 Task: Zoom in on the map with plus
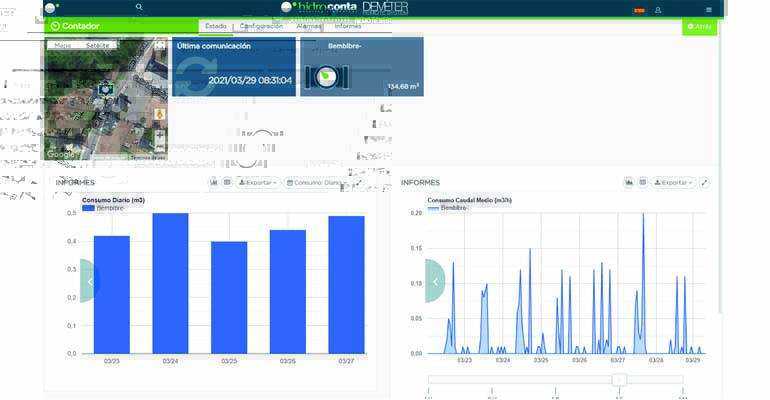pyautogui.click(x=160, y=135)
